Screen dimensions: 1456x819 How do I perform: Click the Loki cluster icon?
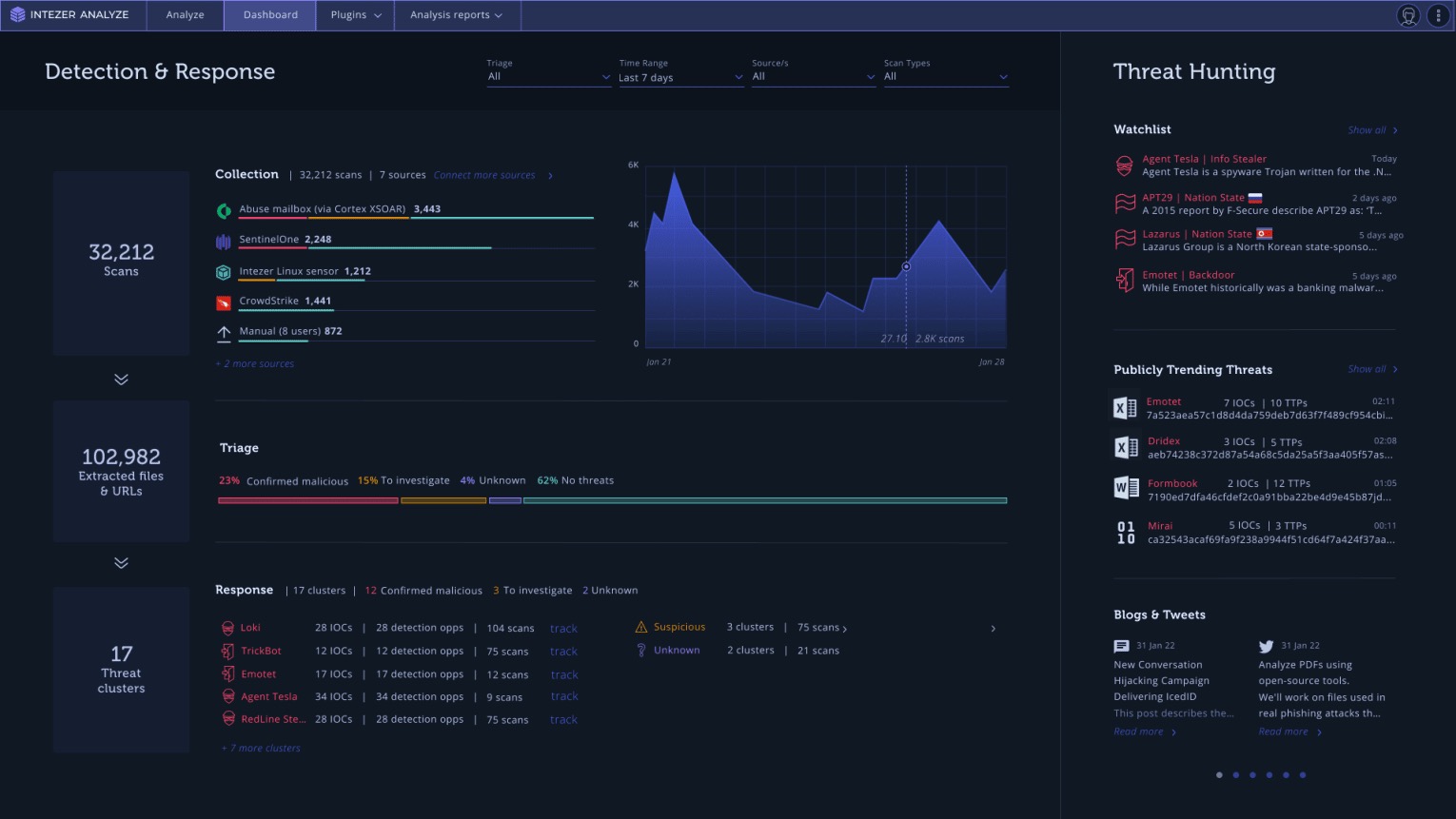227,628
